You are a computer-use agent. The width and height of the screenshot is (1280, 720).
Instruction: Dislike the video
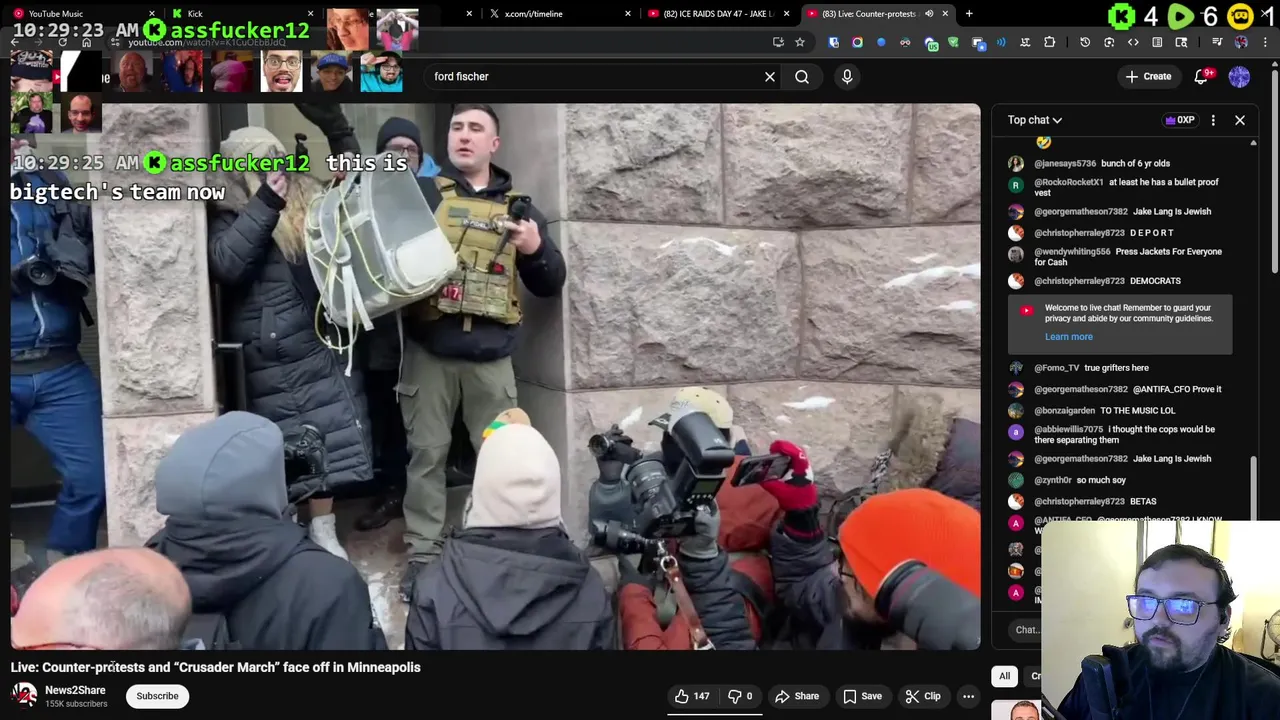[741, 697]
